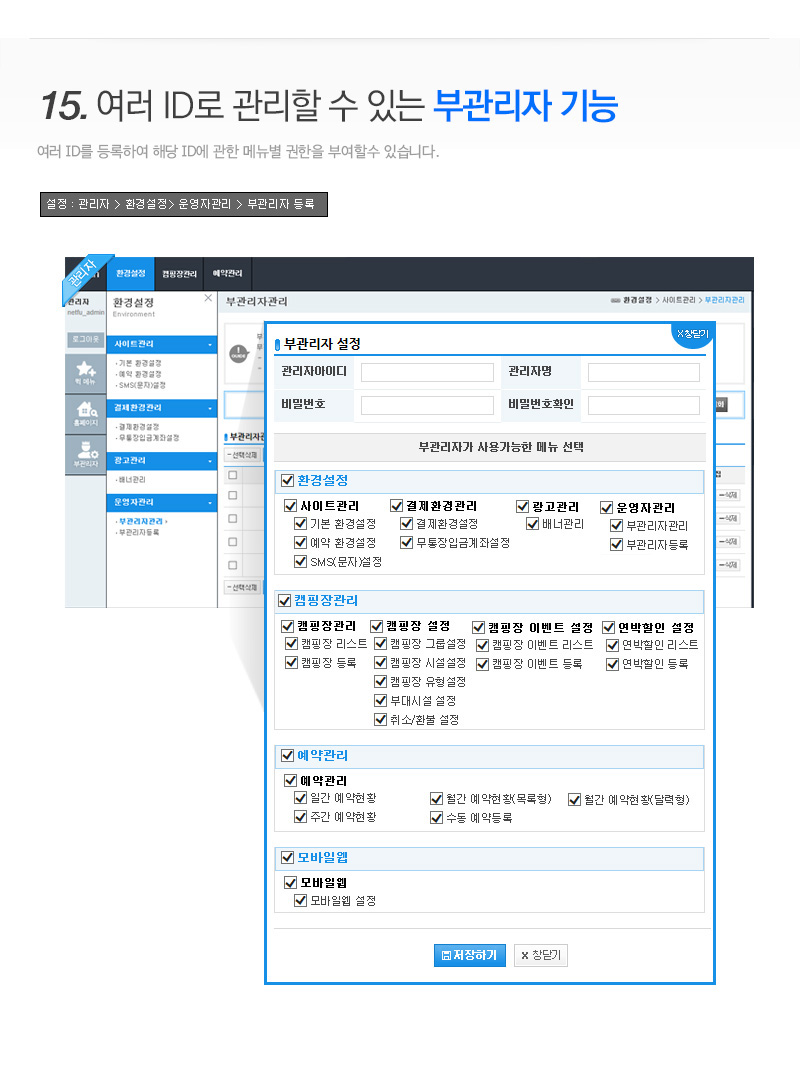Click the 부관리자관리 breadcrumb link
The width and height of the screenshot is (800, 1068).
point(724,300)
